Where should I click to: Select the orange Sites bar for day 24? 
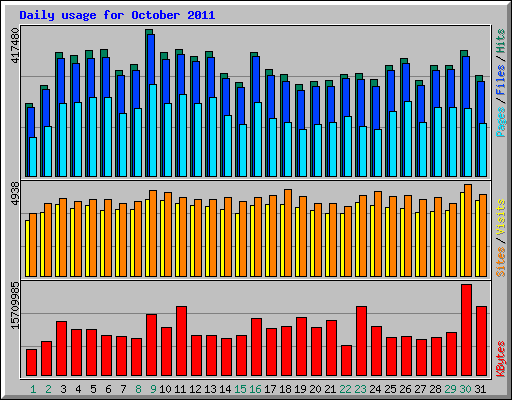(378, 234)
